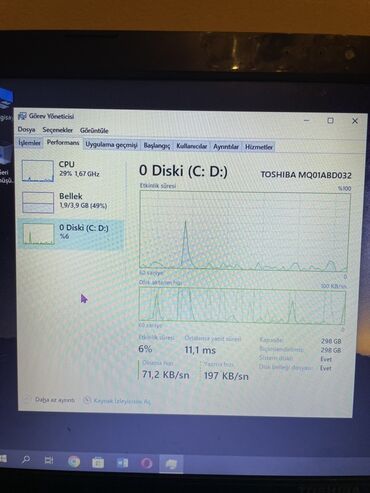Viewport: 370px width, 493px height.
Task: Click the active Task Manager taskbar icon
Action: tap(171, 464)
